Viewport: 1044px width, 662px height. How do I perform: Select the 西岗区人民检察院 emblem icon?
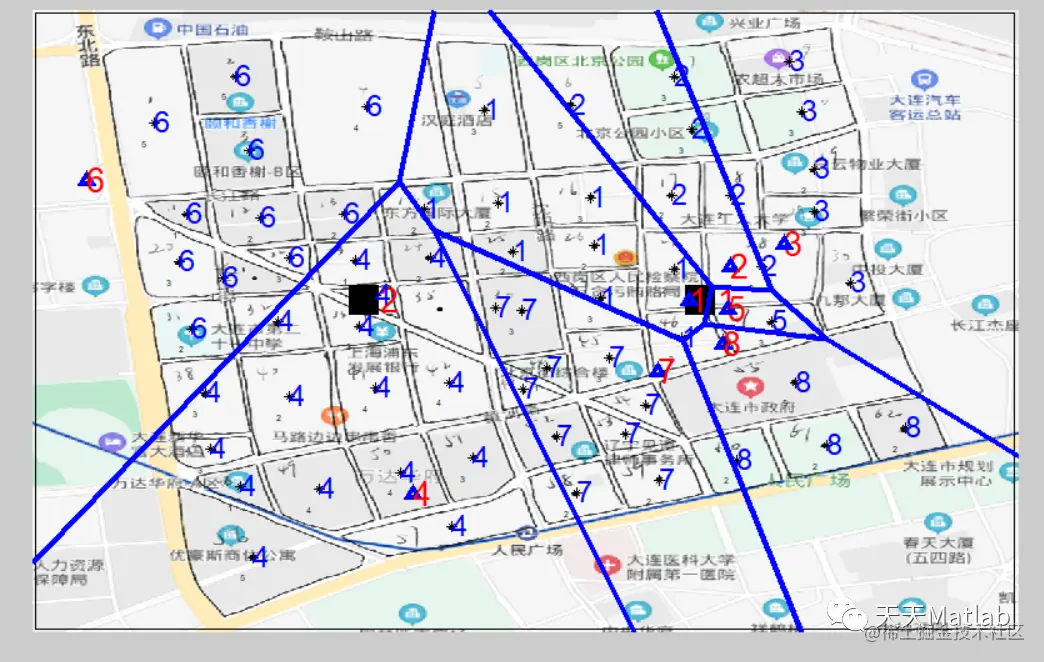click(624, 258)
